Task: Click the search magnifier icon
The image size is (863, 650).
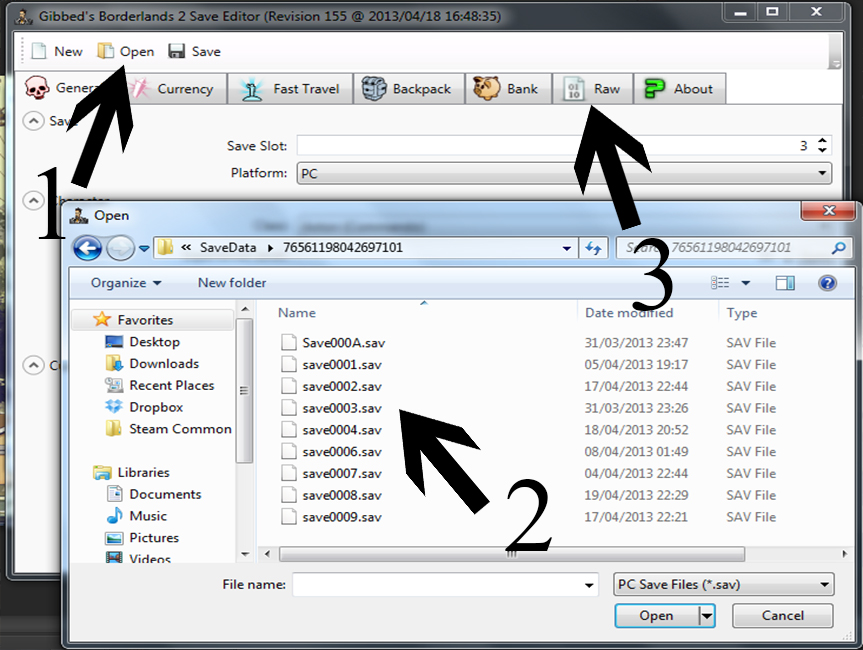Action: 839,248
